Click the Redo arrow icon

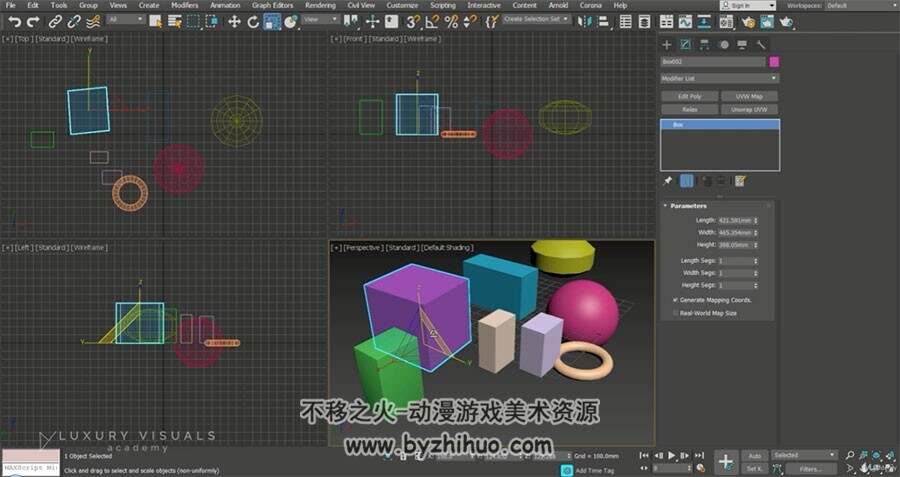[33, 22]
